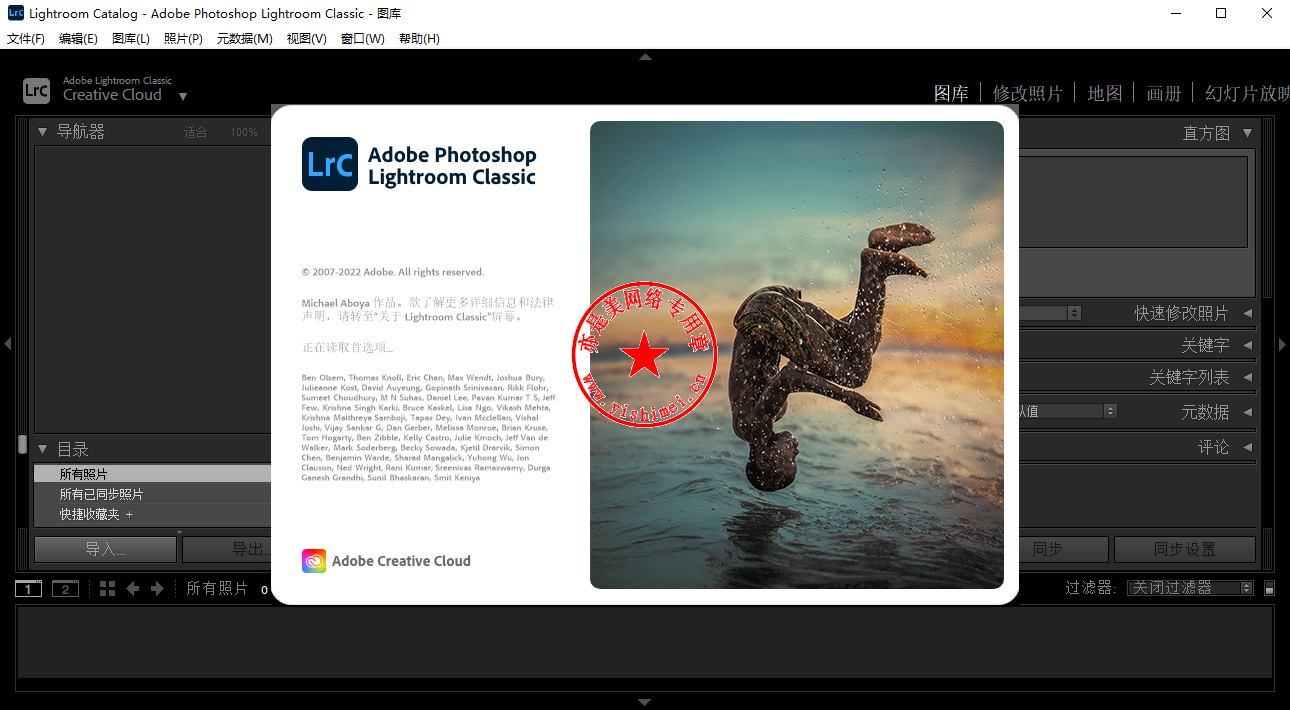
Task: Open the 帮助(H) menu
Action: tap(419, 39)
